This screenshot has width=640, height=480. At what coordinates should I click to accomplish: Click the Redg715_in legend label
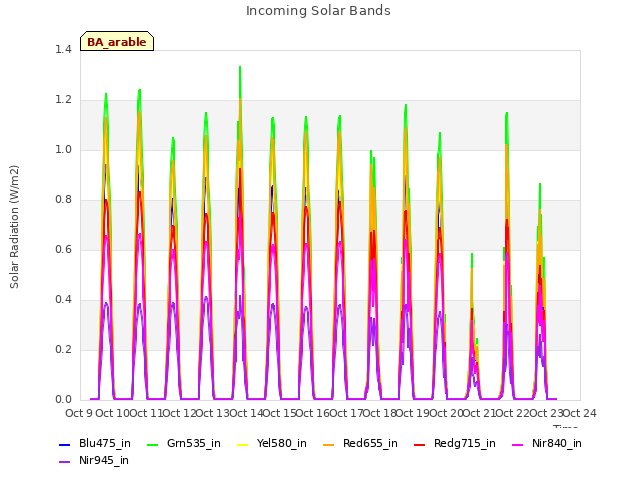[x=465, y=443]
